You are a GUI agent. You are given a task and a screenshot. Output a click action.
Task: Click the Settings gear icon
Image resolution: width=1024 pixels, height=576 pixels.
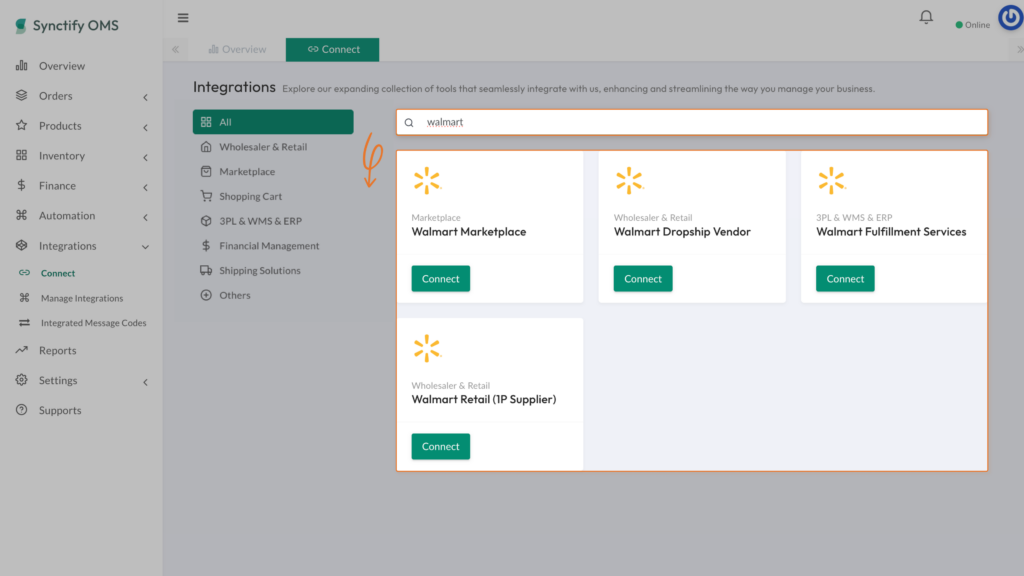click(22, 380)
